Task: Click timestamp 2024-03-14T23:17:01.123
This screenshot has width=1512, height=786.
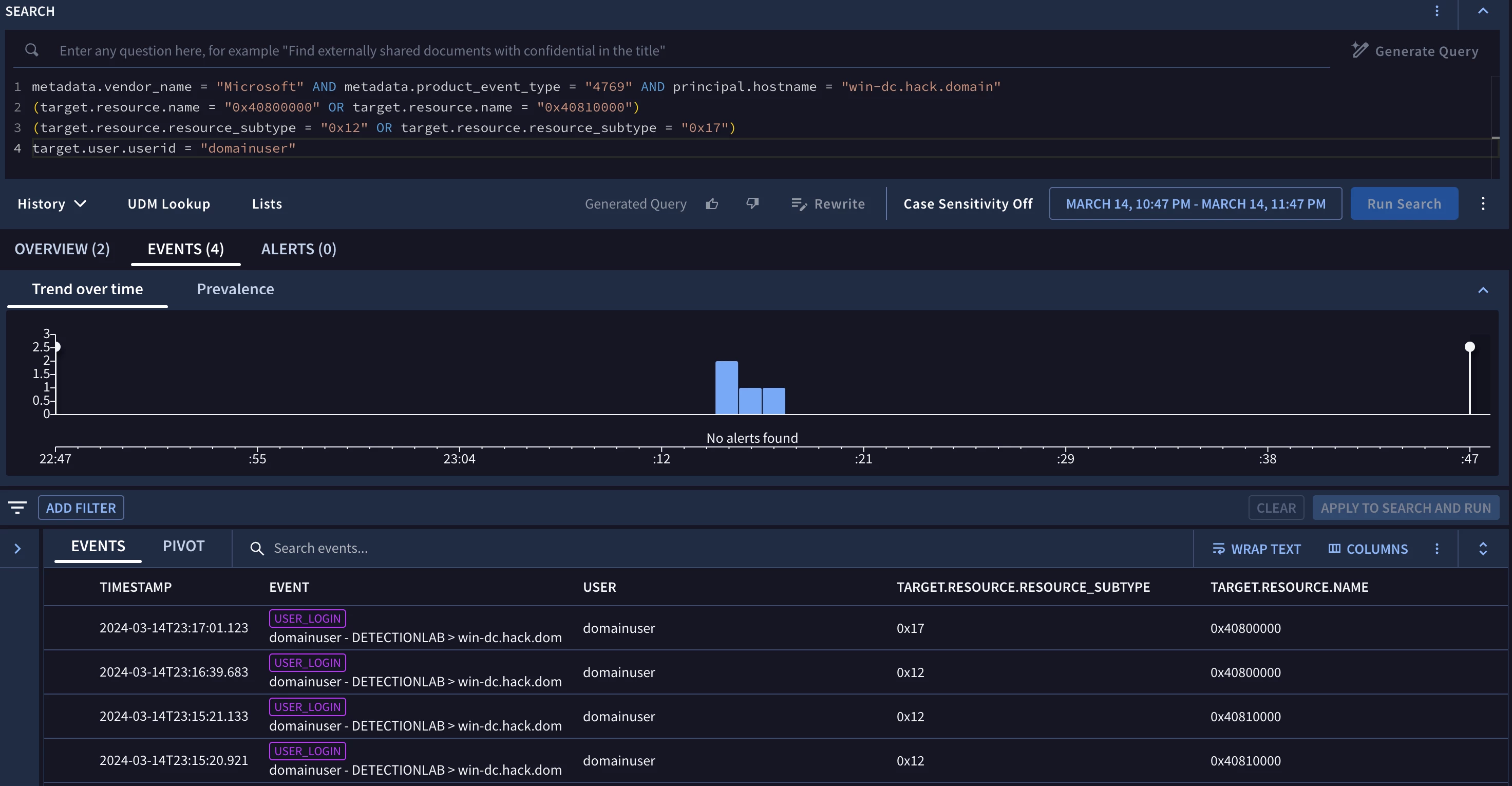Action: pyautogui.click(x=174, y=627)
